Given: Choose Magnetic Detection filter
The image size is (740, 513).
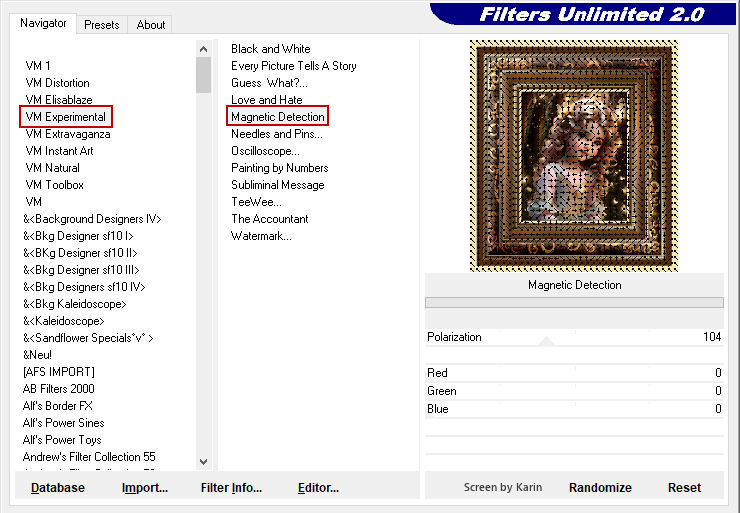Looking at the screenshot, I should [x=278, y=117].
